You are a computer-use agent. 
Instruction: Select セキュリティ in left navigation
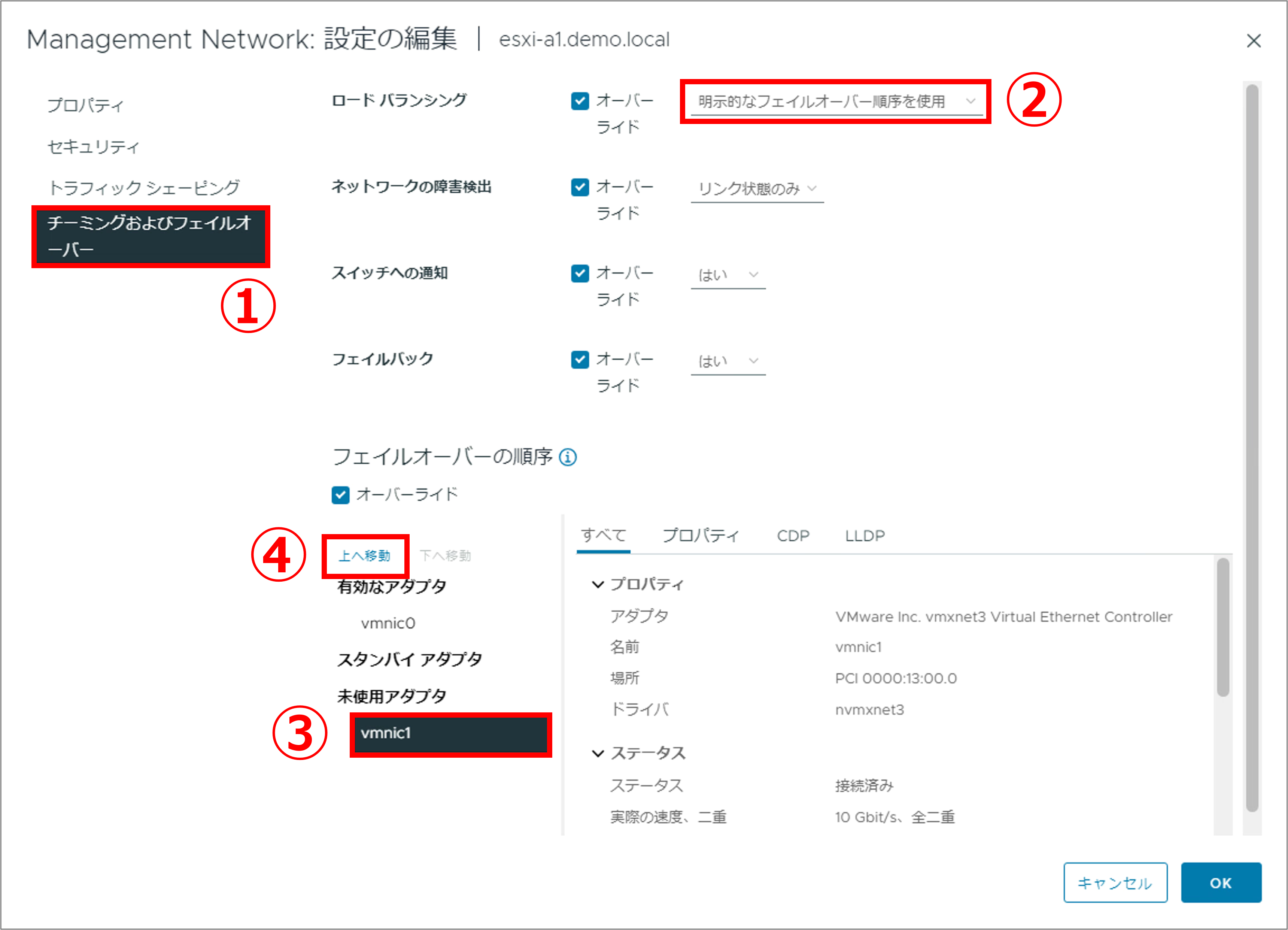point(93,147)
